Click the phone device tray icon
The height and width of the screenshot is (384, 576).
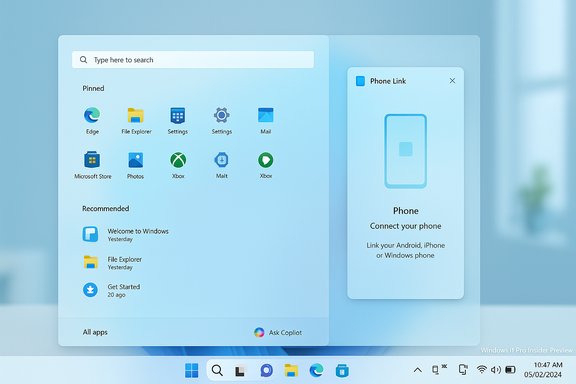(x=463, y=369)
